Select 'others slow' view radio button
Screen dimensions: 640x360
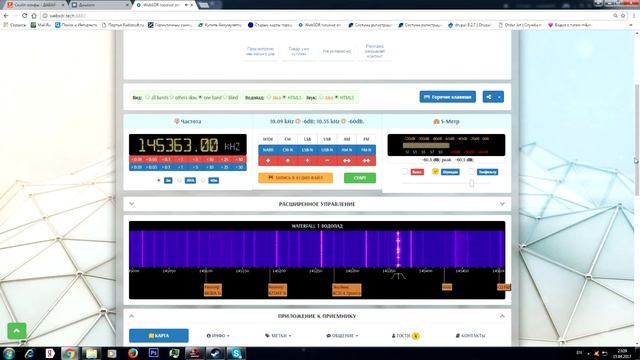(172, 98)
